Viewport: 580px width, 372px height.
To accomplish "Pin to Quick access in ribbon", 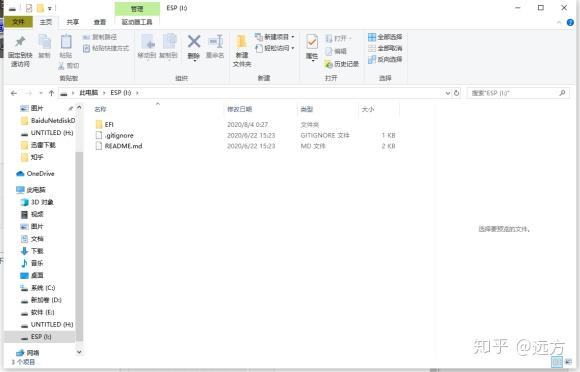I will click(20, 51).
